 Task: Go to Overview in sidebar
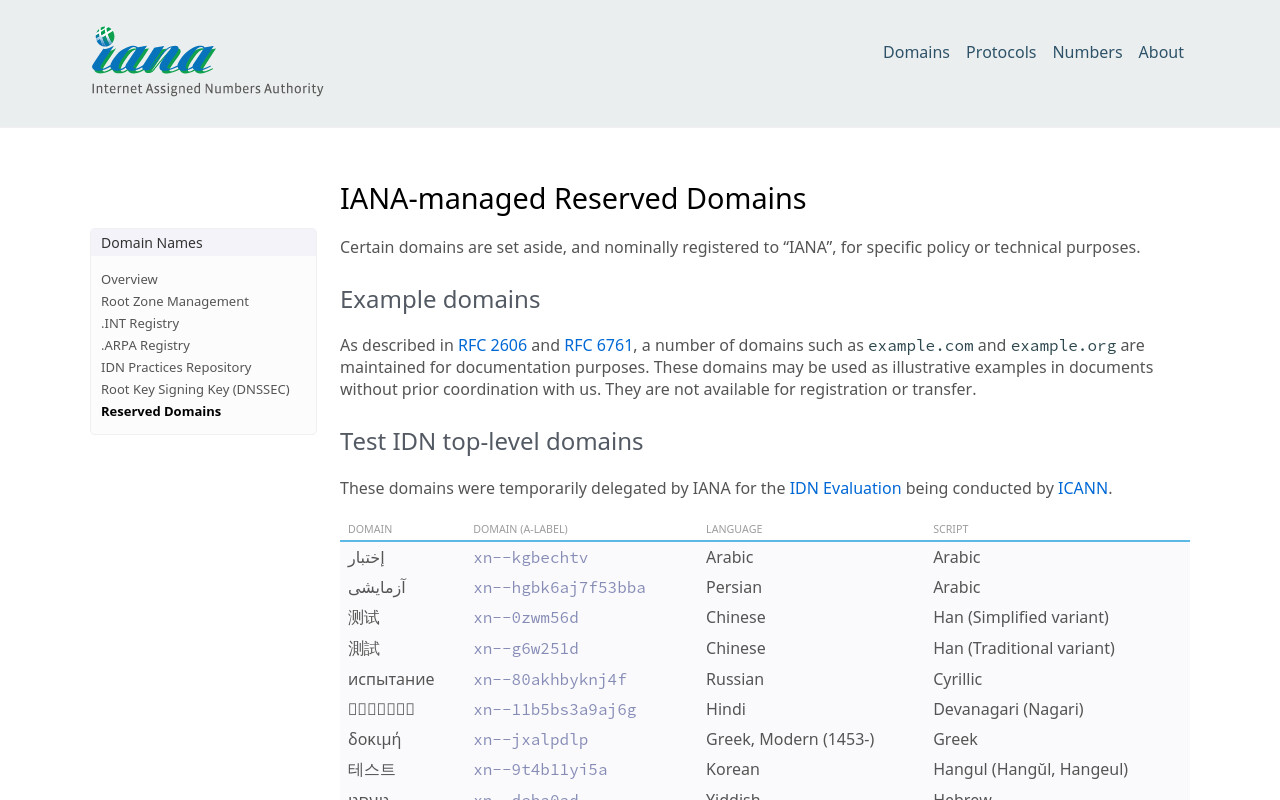coord(129,279)
